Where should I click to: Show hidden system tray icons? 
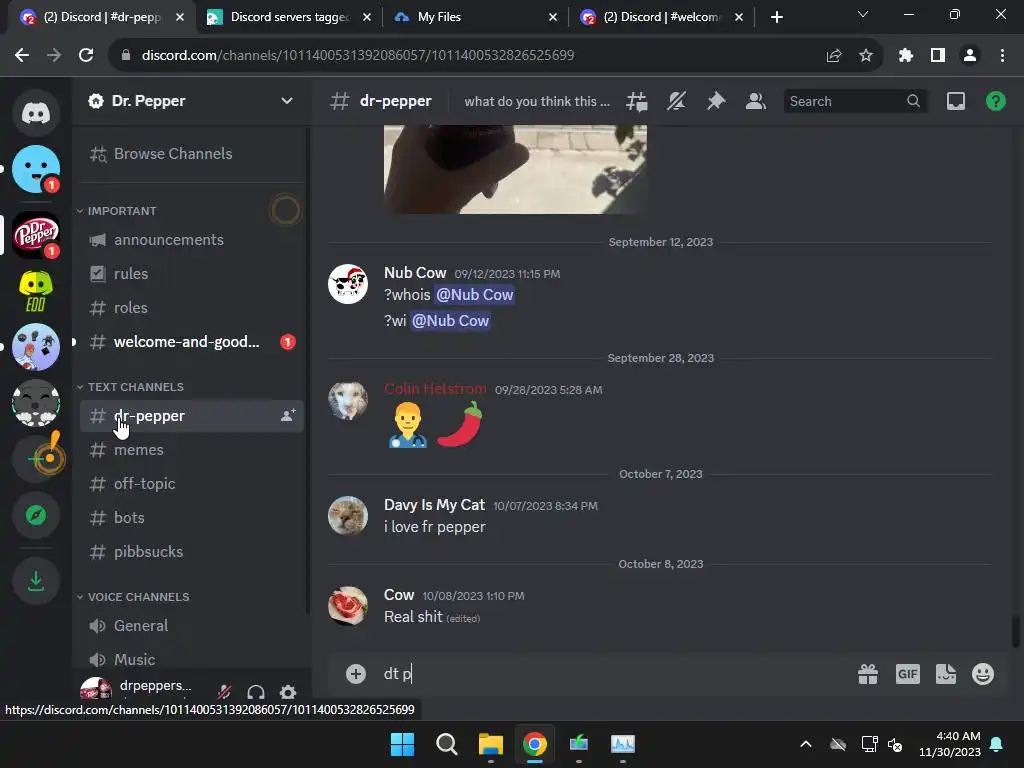[x=806, y=744]
